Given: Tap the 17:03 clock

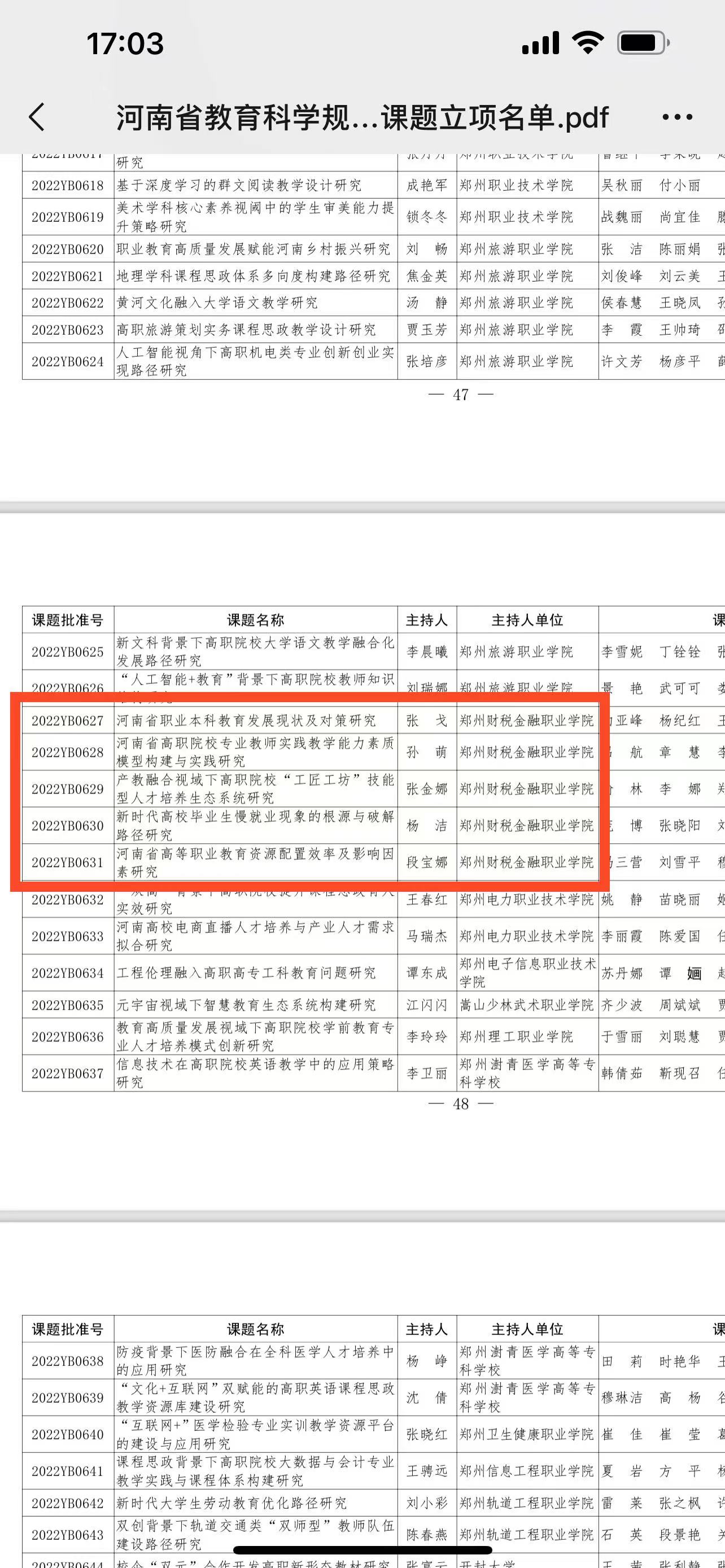Looking at the screenshot, I should (x=125, y=43).
